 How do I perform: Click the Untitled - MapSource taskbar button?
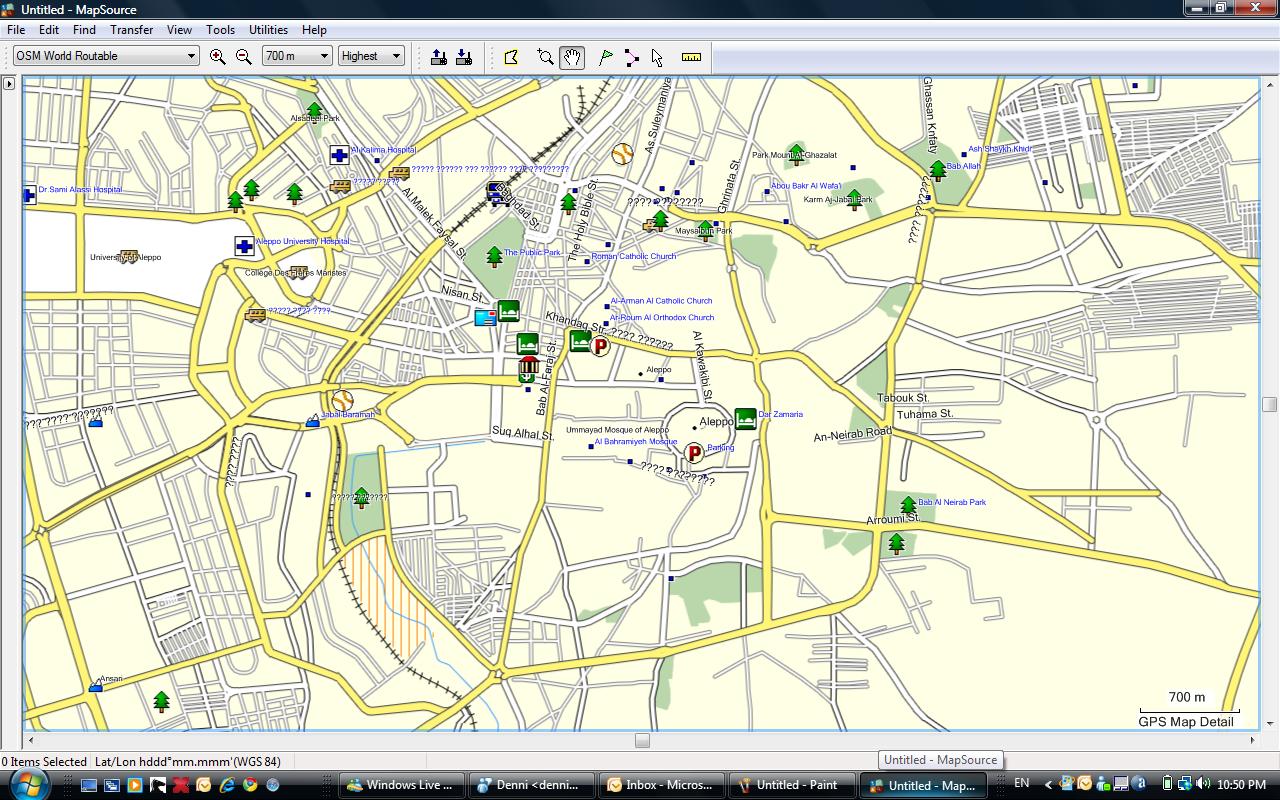point(923,785)
